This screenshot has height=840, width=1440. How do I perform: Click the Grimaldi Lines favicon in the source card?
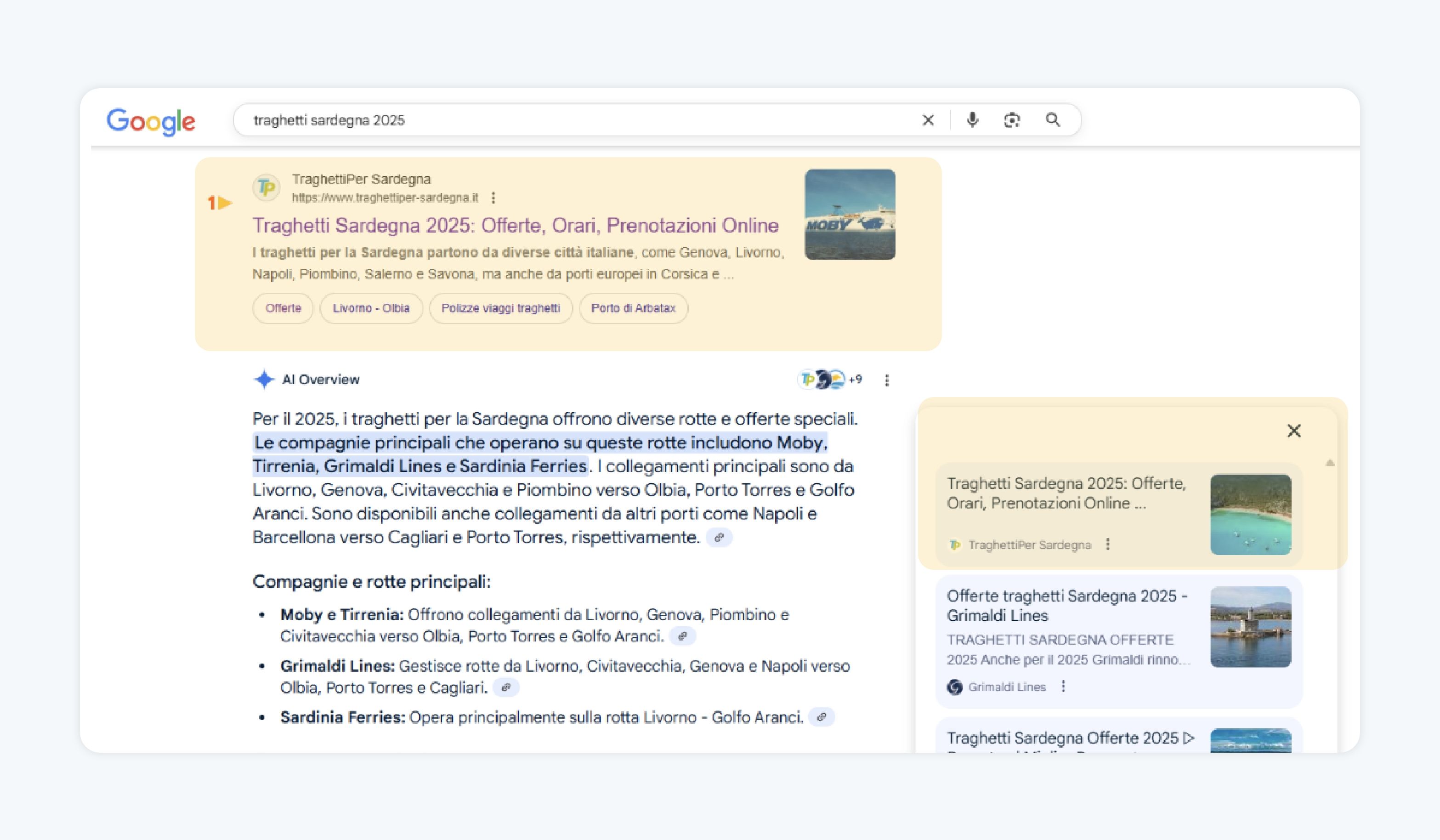pos(955,687)
